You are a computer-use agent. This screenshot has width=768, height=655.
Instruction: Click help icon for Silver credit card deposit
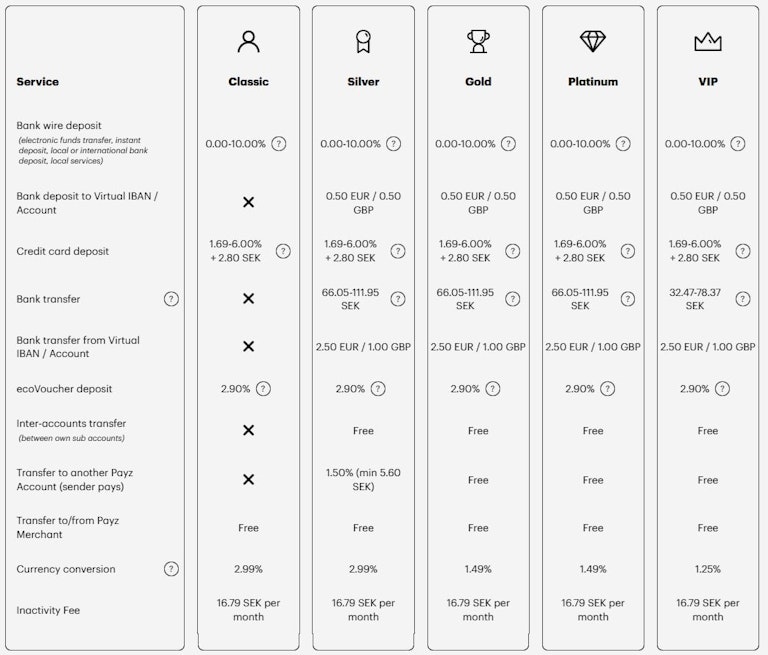coord(398,251)
